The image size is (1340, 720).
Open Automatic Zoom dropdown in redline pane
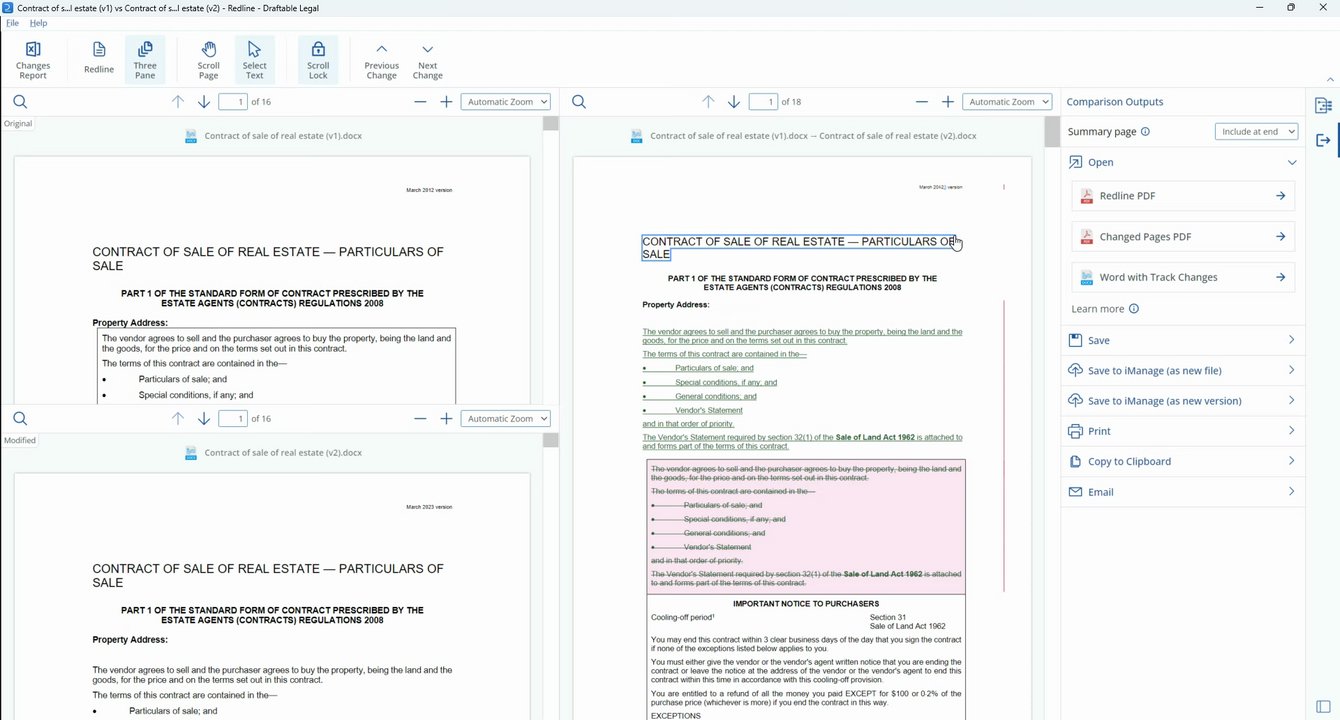[1008, 102]
